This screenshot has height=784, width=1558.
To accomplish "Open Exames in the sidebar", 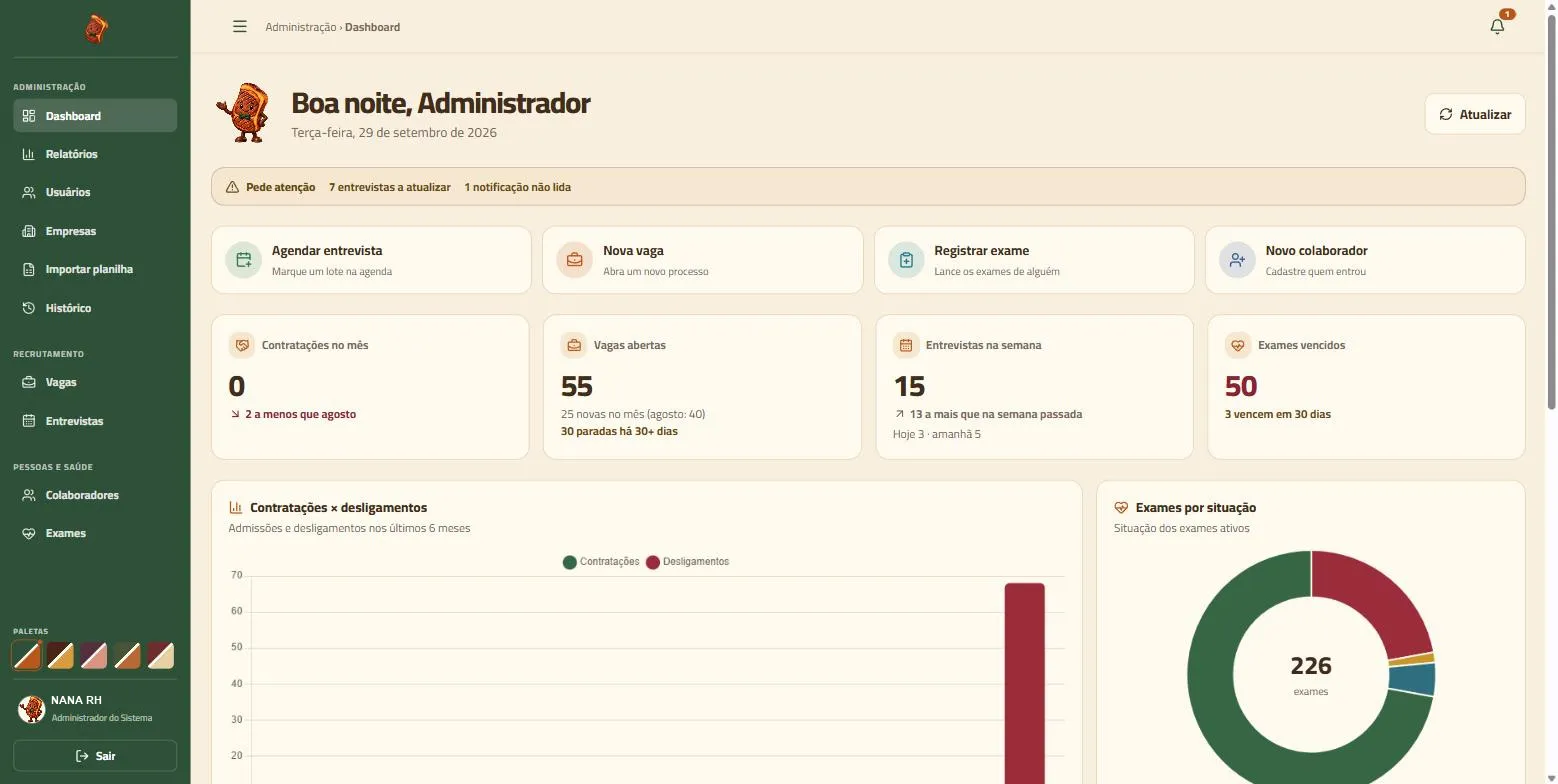I will coord(95,533).
